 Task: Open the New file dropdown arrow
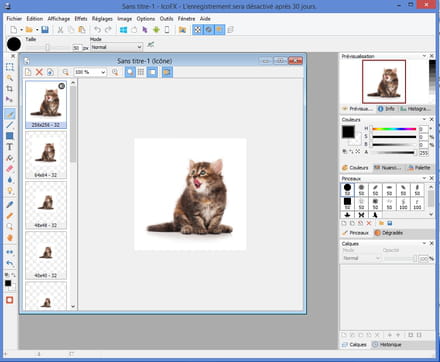tap(21, 30)
